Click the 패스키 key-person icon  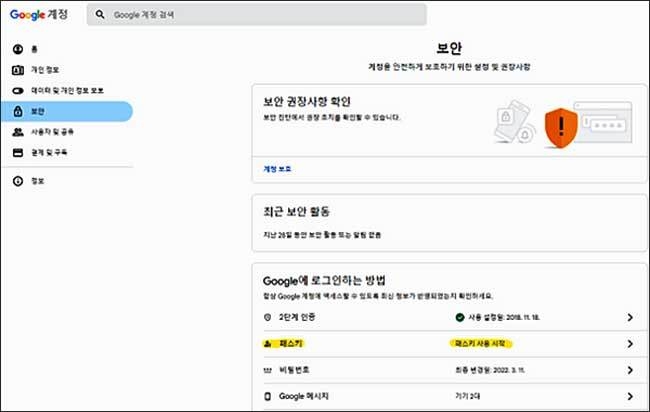pos(267,344)
